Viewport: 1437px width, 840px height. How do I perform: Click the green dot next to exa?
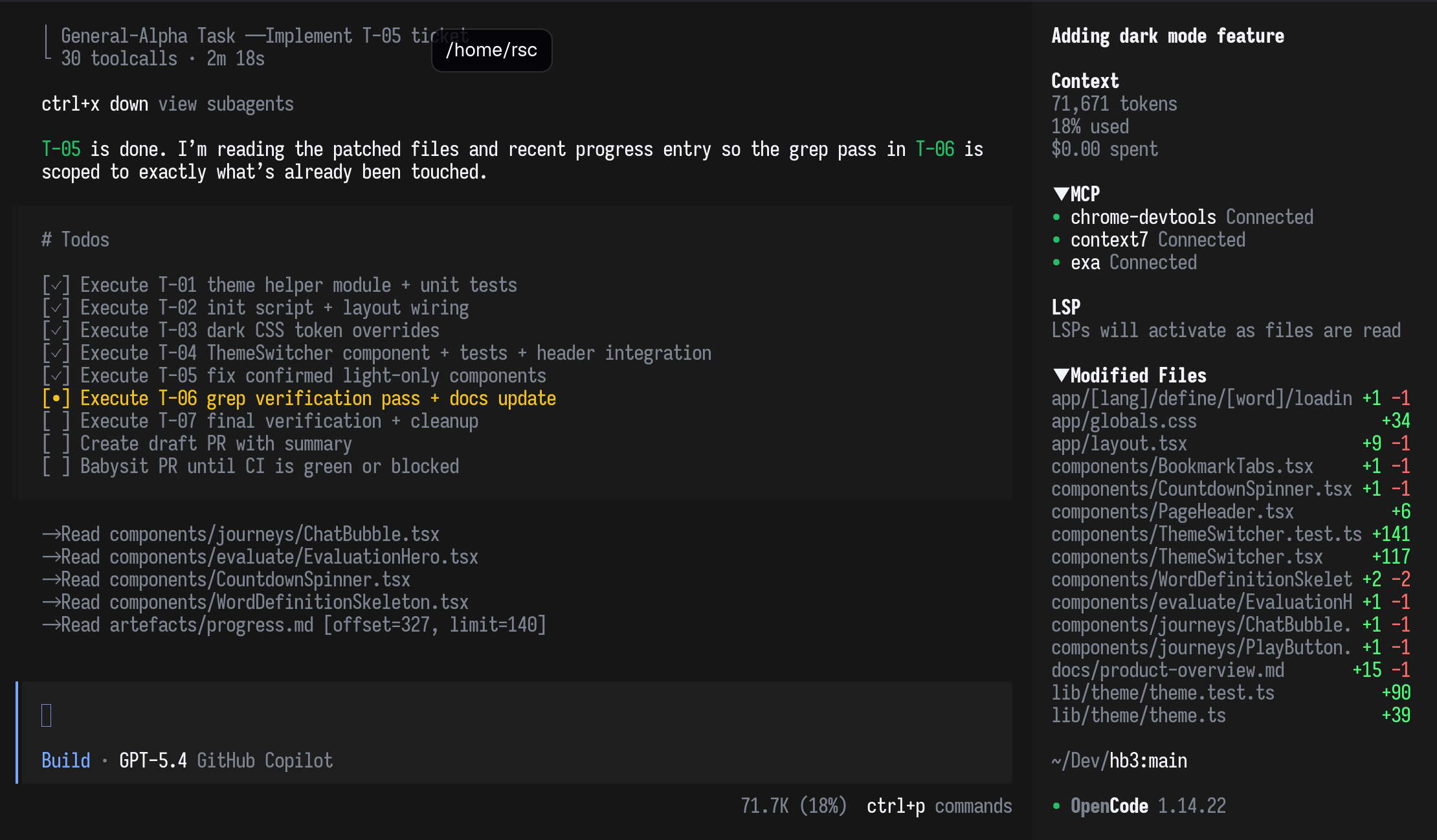pos(1056,263)
